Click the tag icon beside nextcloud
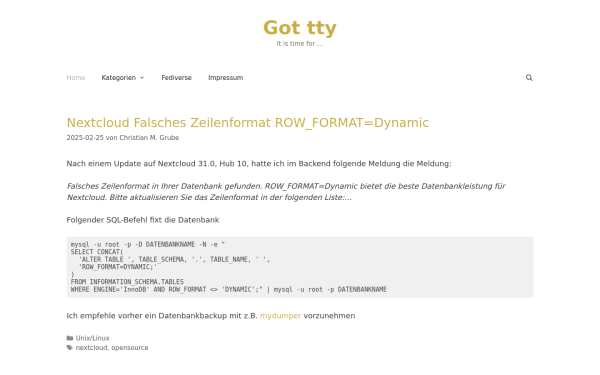Image resolution: width=600 pixels, height=375 pixels. (x=70, y=347)
